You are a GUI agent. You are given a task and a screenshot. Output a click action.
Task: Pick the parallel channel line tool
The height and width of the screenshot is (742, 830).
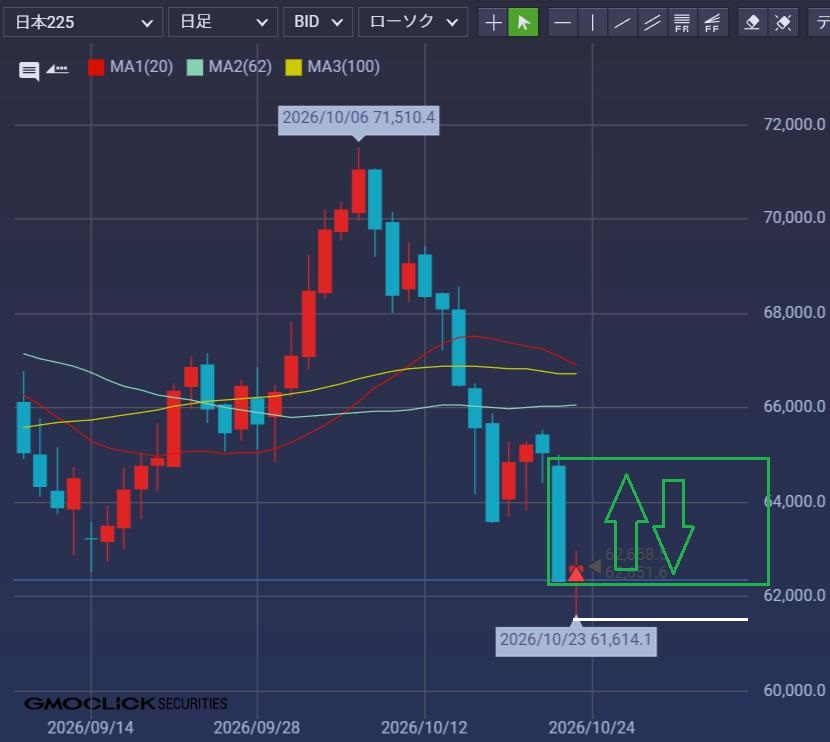coord(652,22)
